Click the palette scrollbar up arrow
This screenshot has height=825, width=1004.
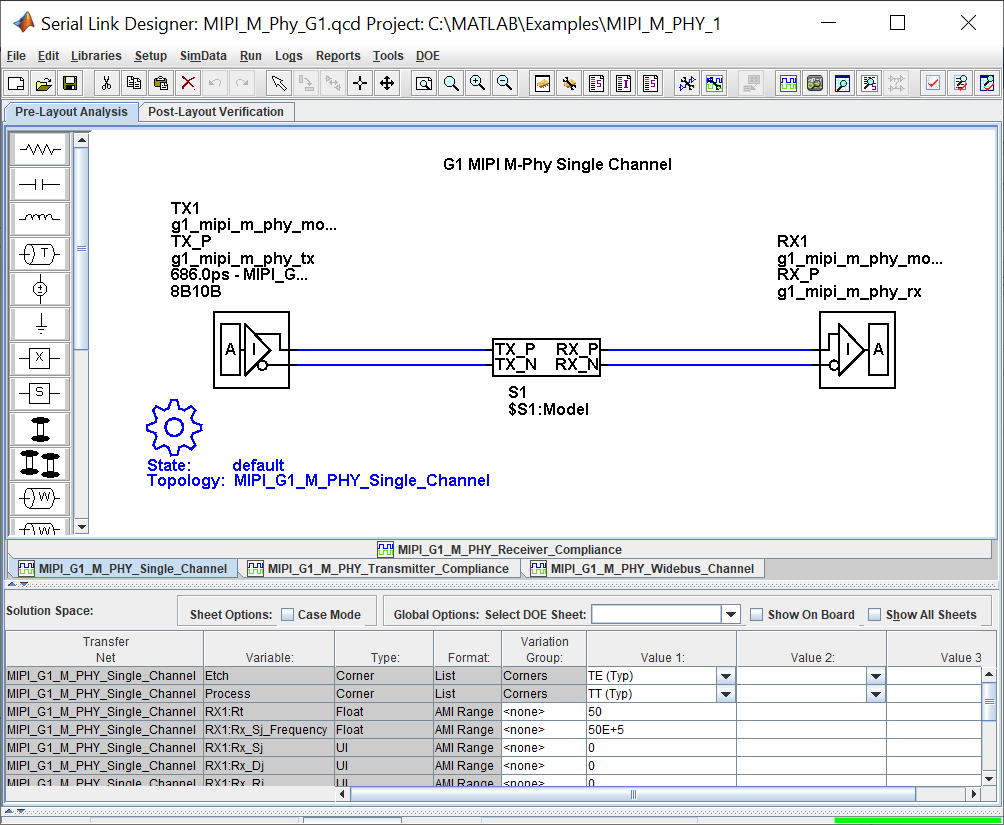(81, 140)
